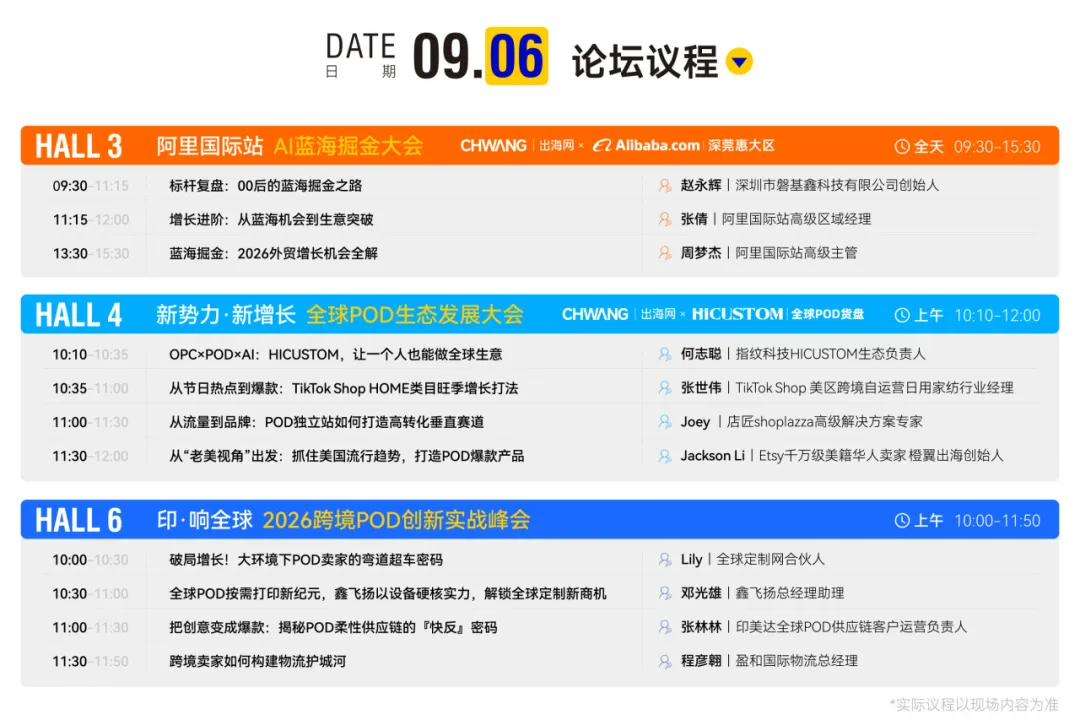Click the clock icon in HALL 4 header
The height and width of the screenshot is (720, 1080).
pyautogui.click(x=902, y=315)
